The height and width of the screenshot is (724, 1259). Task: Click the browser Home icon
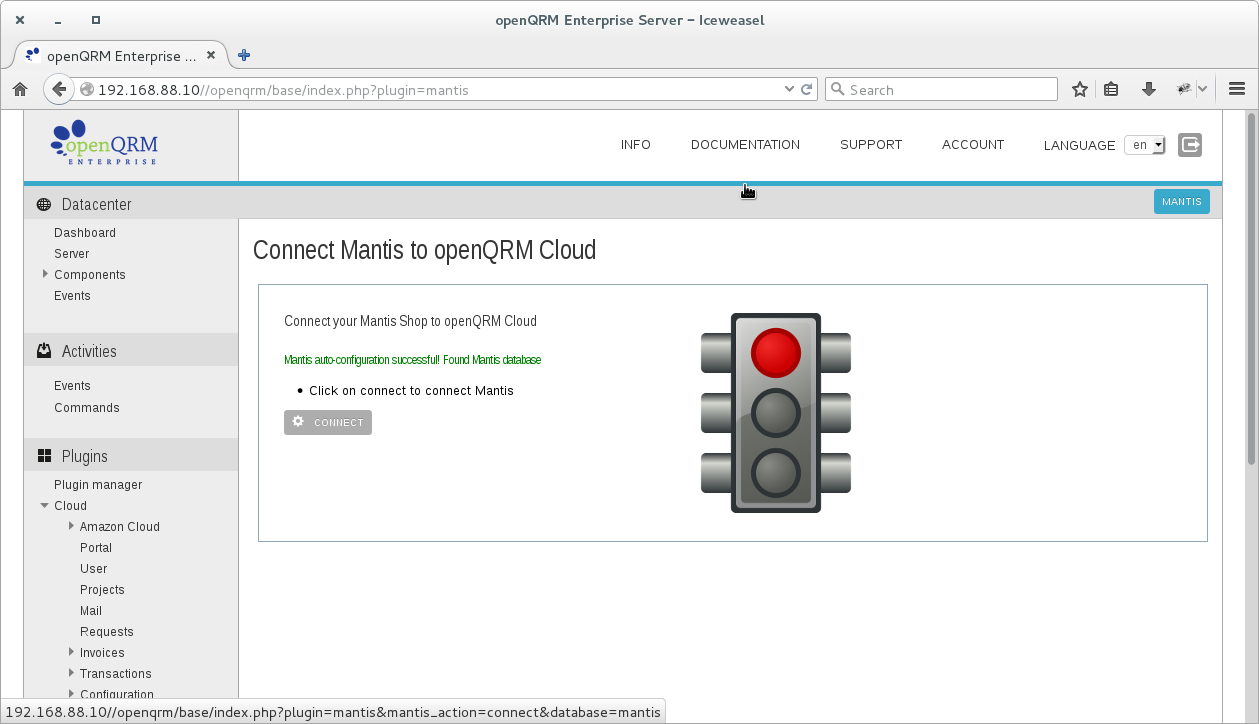coord(20,89)
